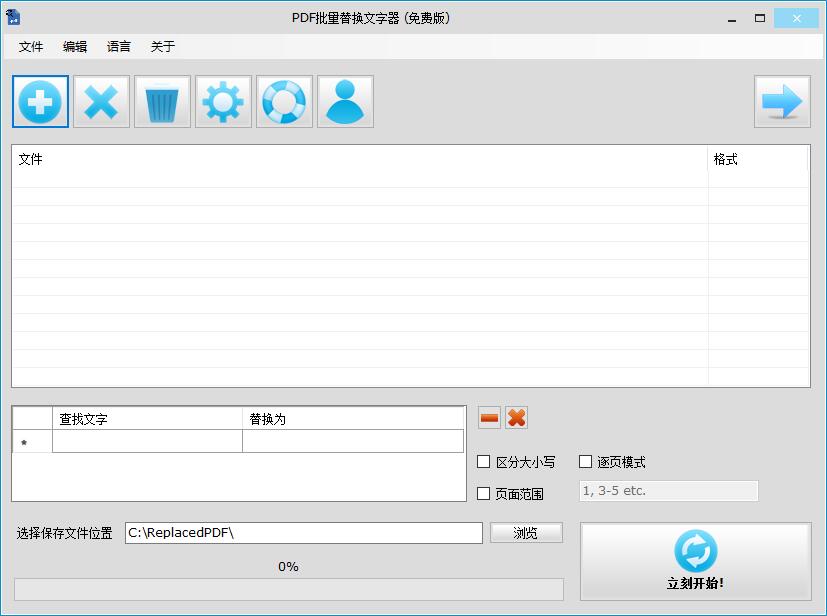Click the save location path field
The width and height of the screenshot is (827, 616).
click(300, 532)
